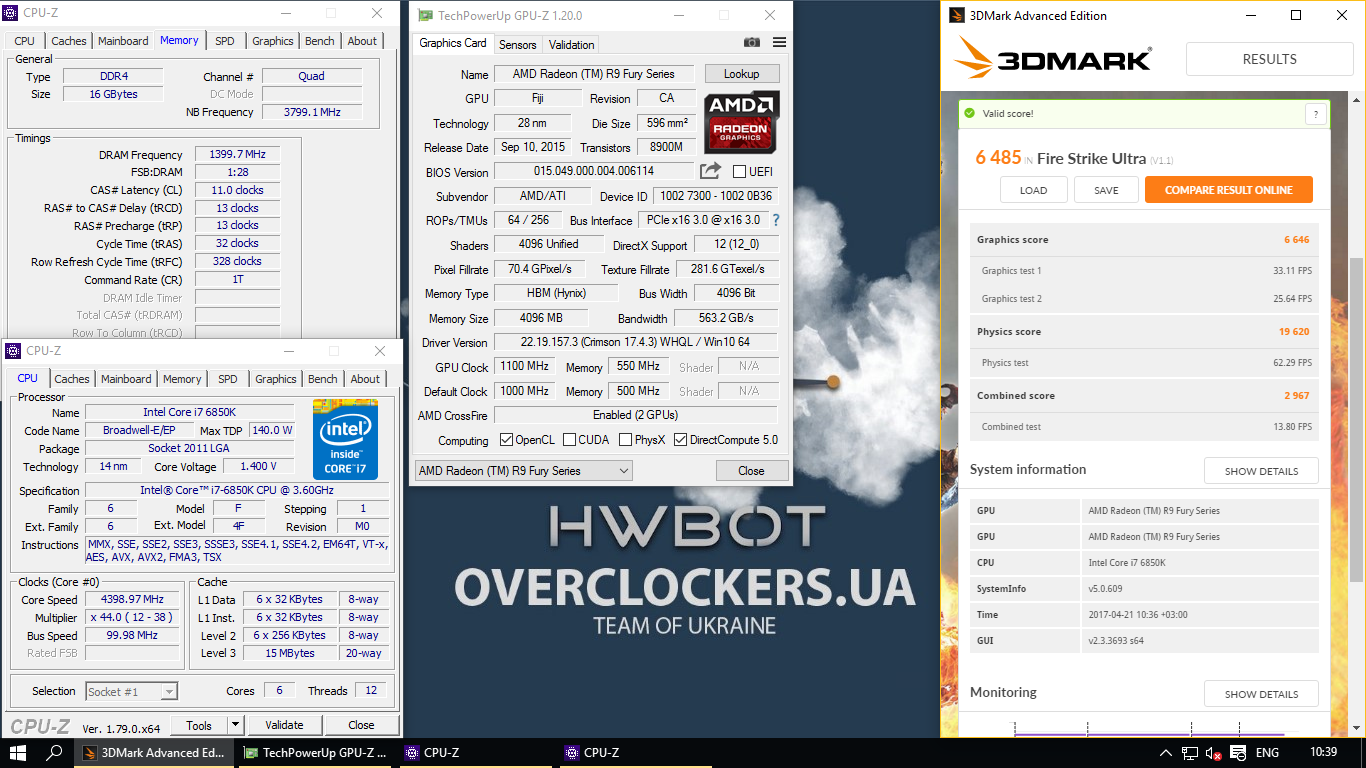
Task: Open Graphics tab in back CPU-Z window
Action: click(272, 41)
